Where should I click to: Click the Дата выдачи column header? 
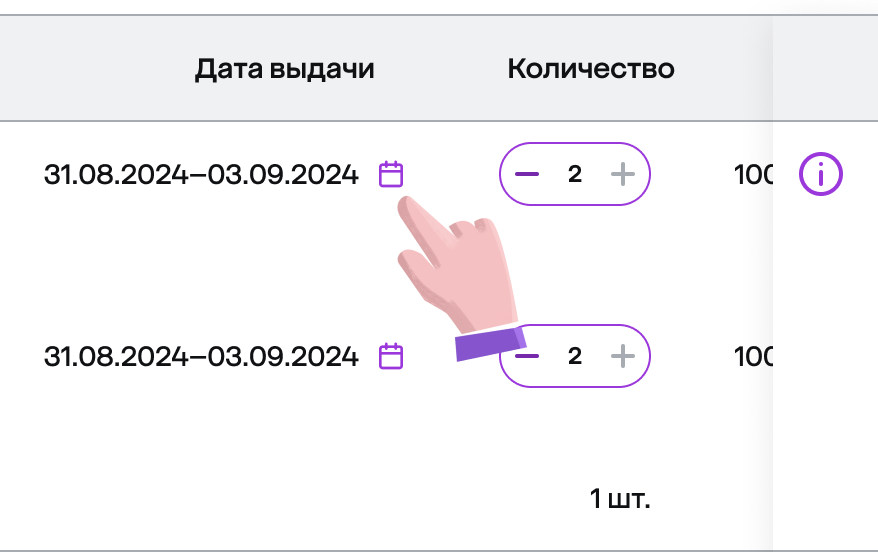(284, 69)
